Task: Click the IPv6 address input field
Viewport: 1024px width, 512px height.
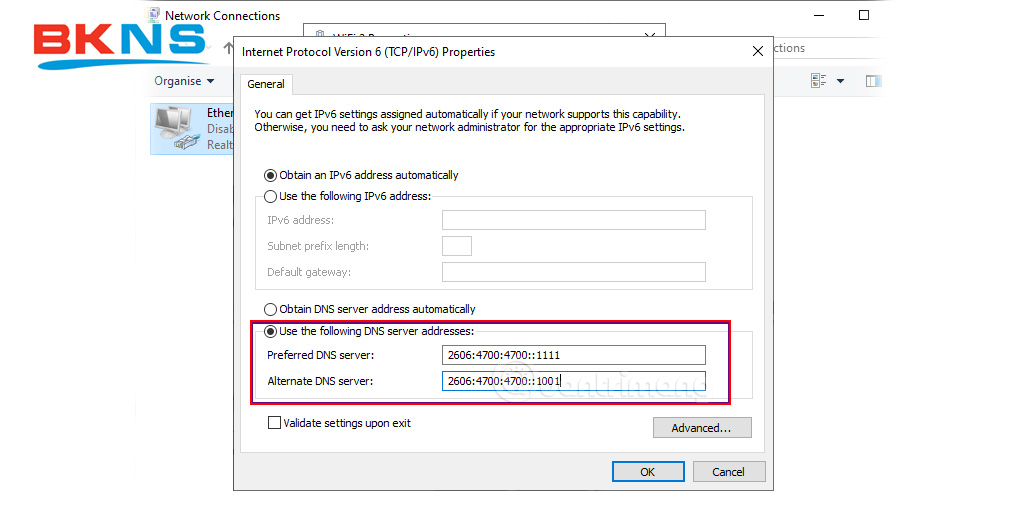Action: point(573,220)
